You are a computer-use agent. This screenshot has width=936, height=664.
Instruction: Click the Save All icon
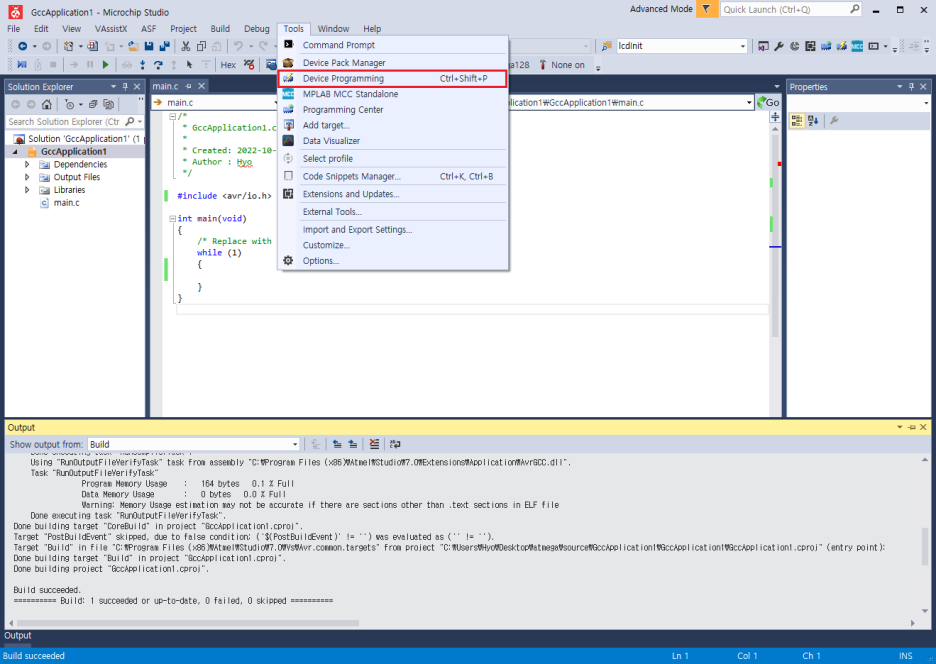pyautogui.click(x=164, y=46)
